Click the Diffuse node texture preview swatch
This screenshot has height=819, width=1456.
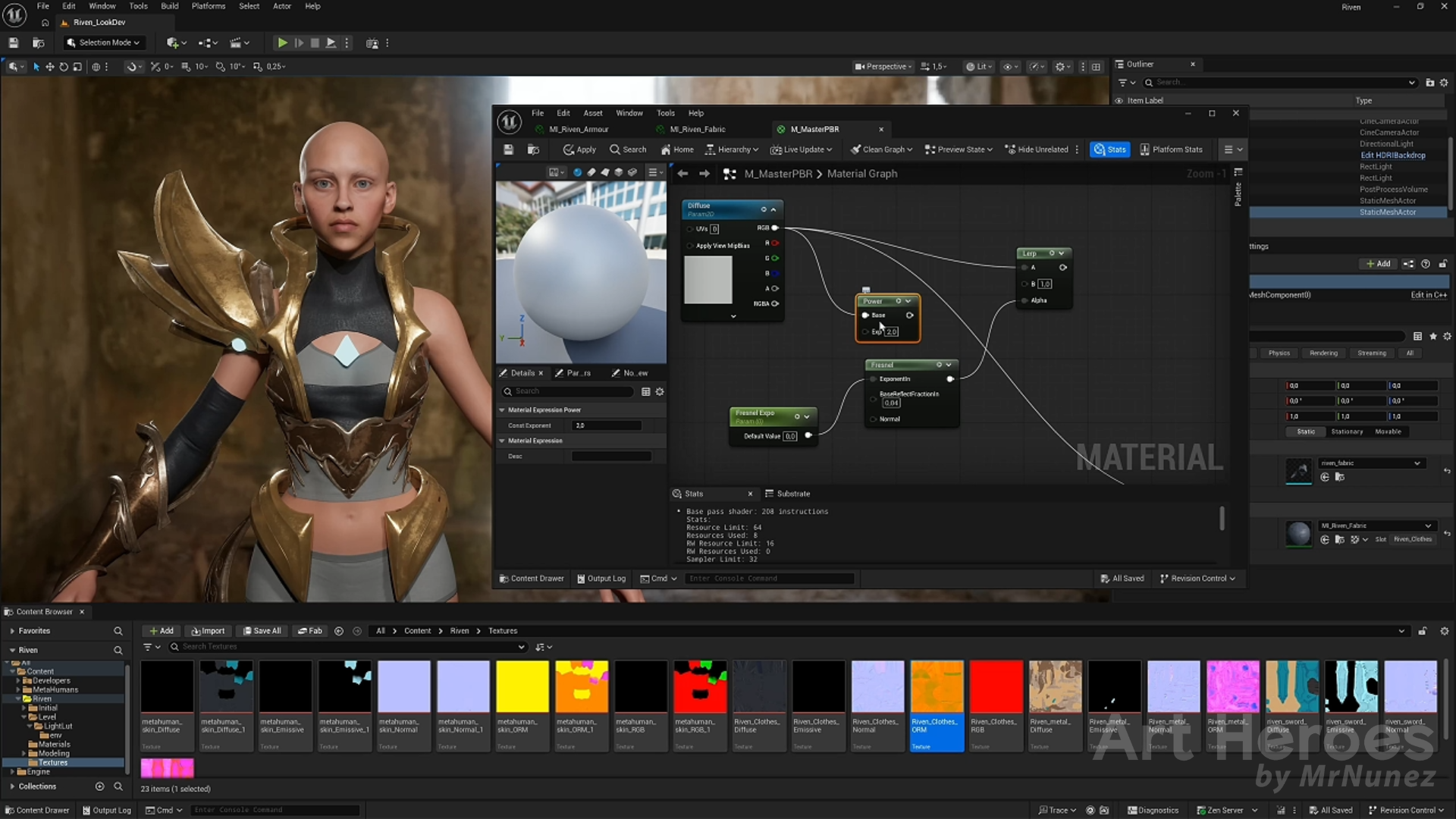tap(708, 280)
